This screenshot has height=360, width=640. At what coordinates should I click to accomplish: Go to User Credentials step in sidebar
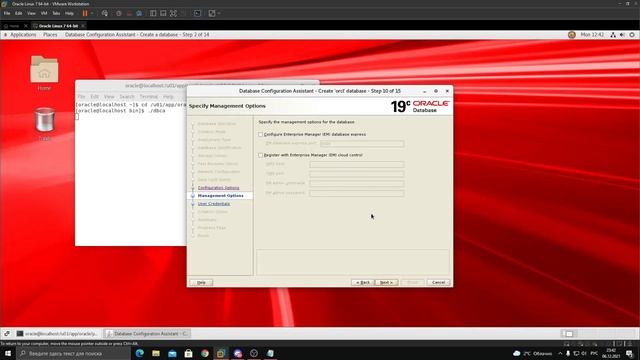click(x=214, y=204)
